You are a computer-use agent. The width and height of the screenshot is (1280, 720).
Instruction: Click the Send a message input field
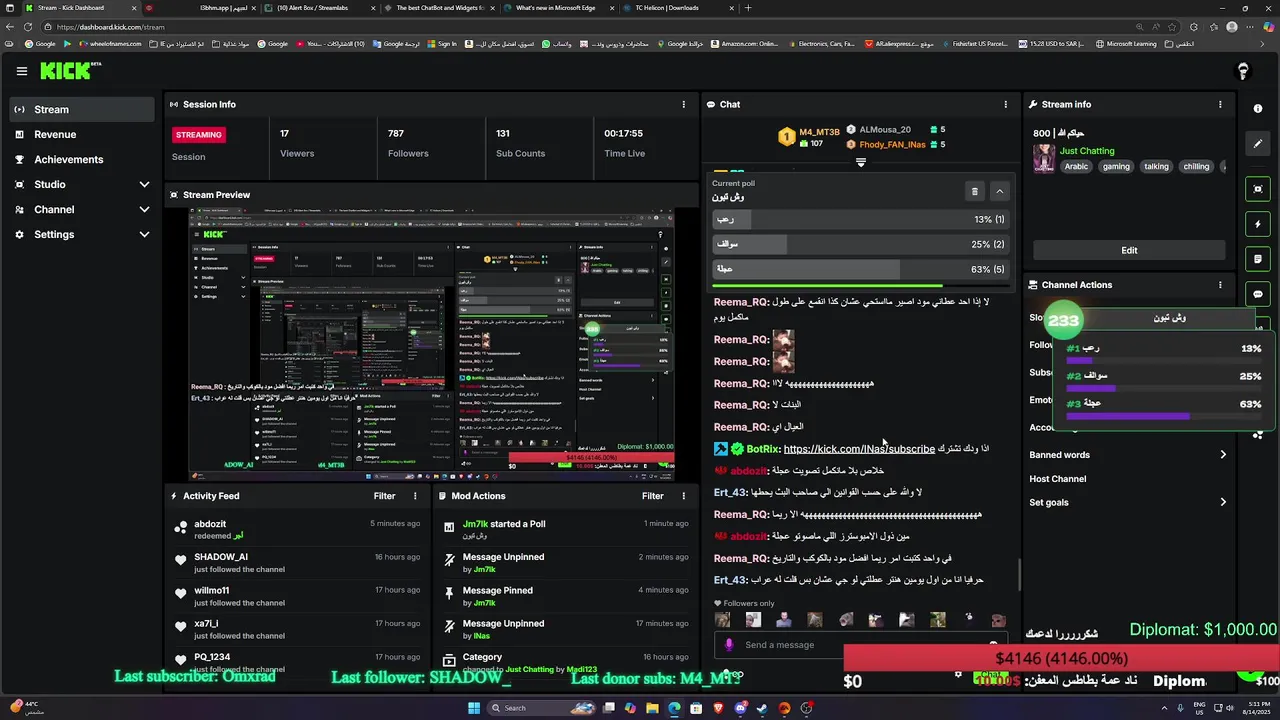tap(862, 645)
